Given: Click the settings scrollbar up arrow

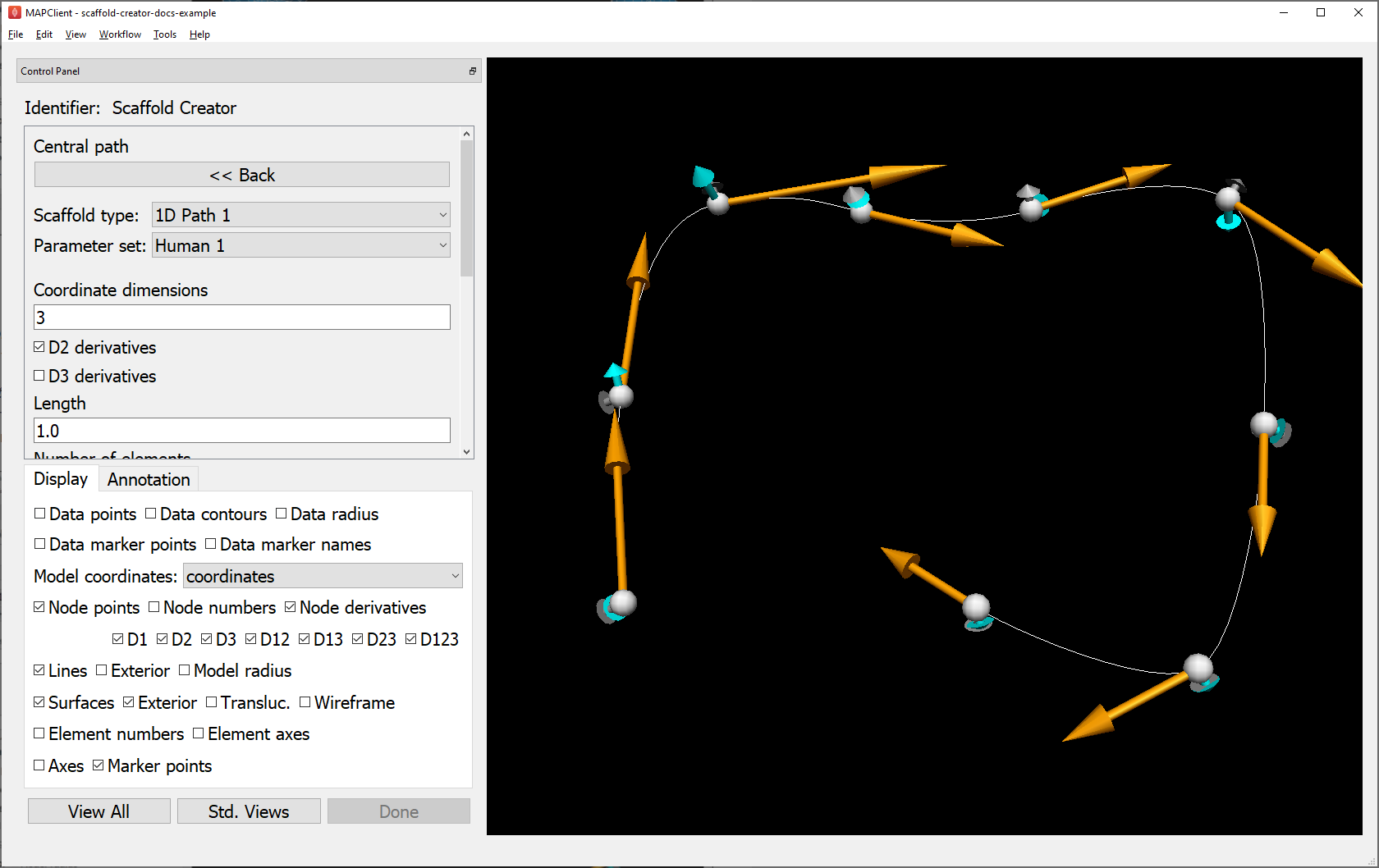Looking at the screenshot, I should (467, 134).
